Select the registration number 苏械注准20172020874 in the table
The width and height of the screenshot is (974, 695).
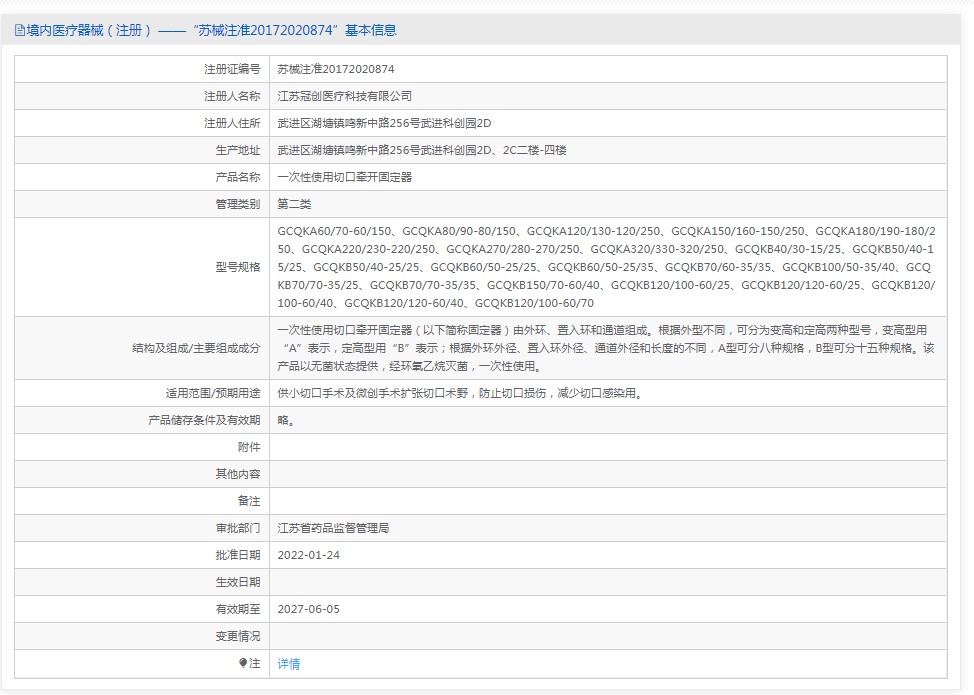(x=335, y=69)
